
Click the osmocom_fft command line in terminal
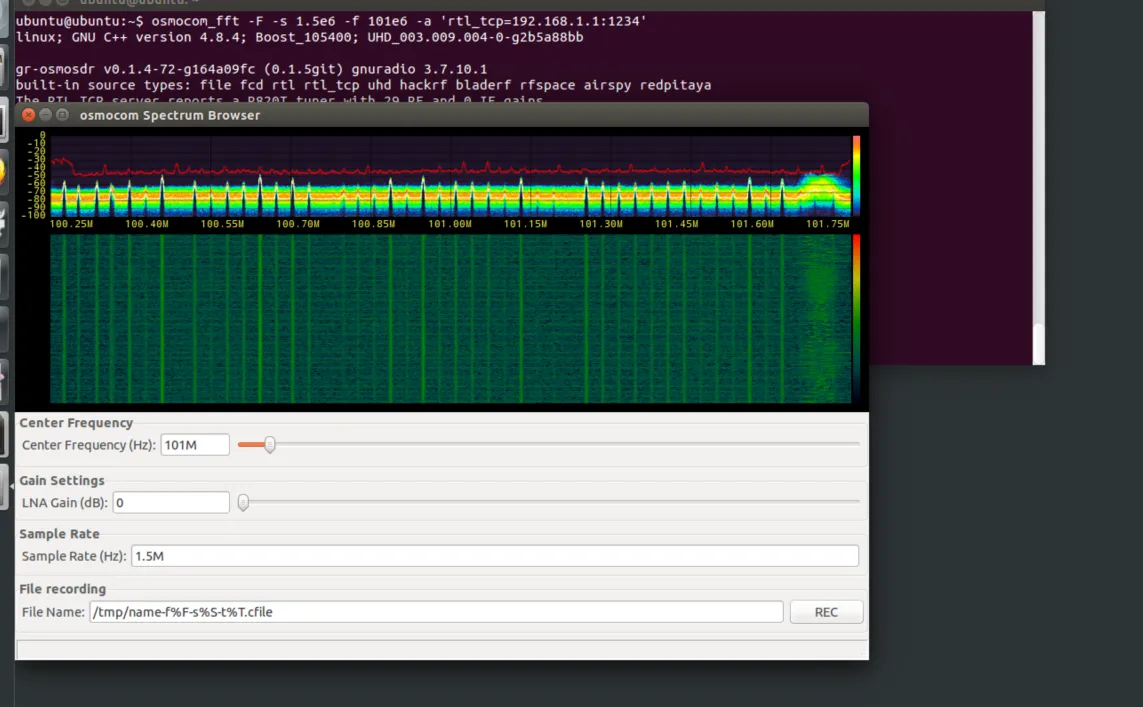coord(331,21)
